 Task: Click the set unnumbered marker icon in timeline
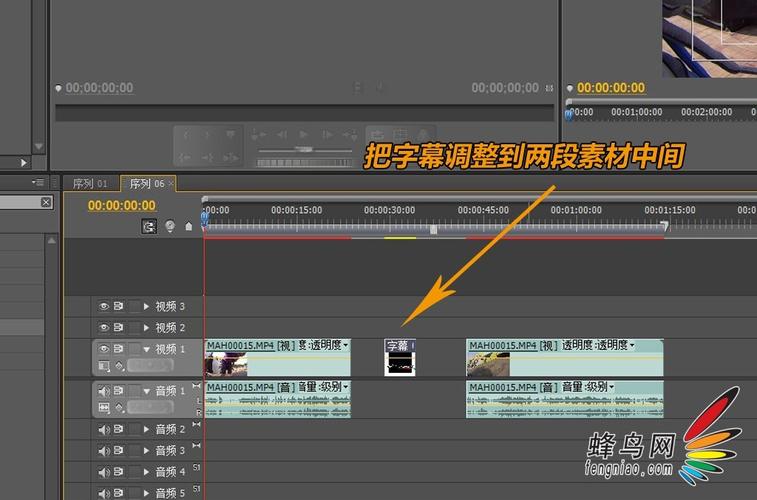tap(188, 227)
